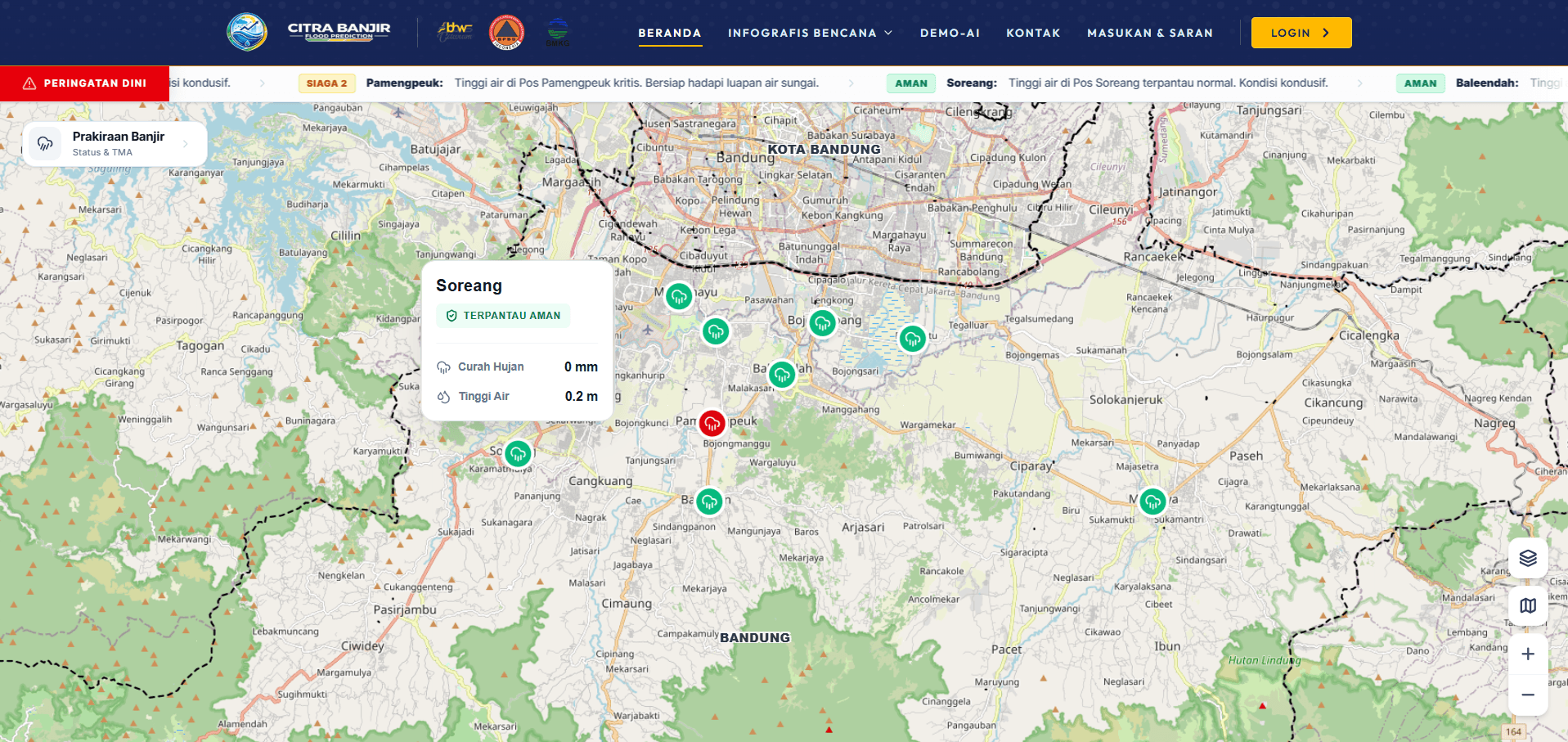Select the green station marker at Soreang

click(518, 453)
